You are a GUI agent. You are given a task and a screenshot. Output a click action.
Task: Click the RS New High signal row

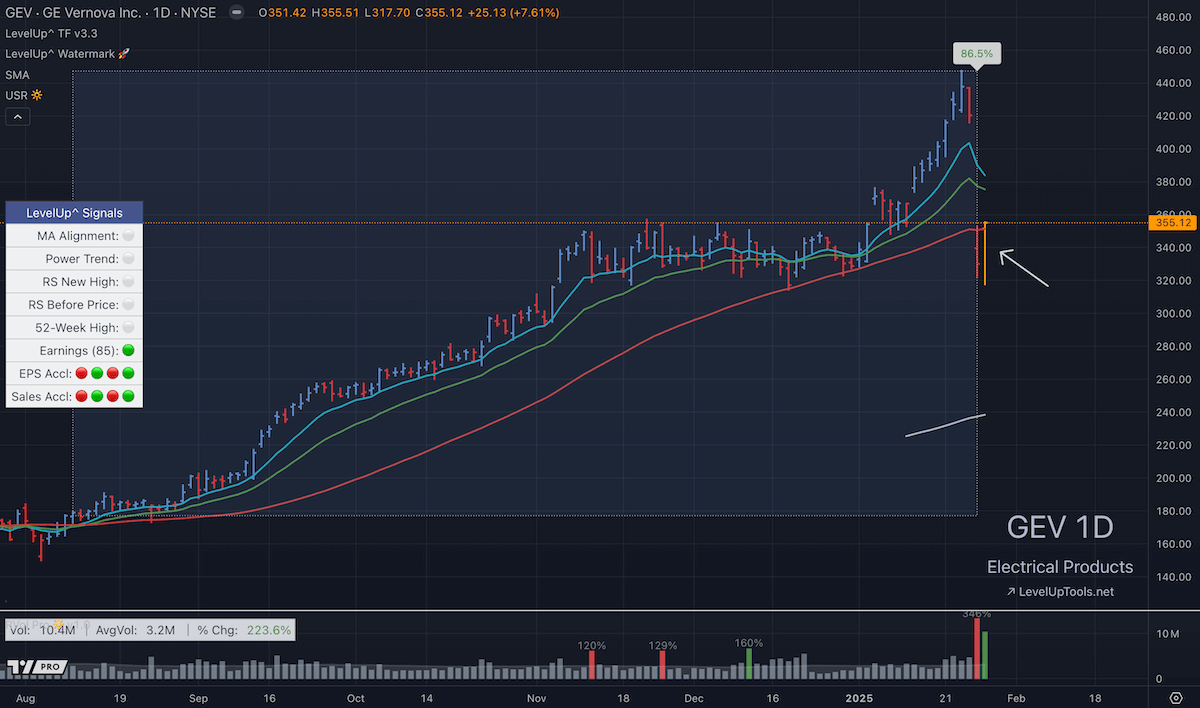pos(74,281)
